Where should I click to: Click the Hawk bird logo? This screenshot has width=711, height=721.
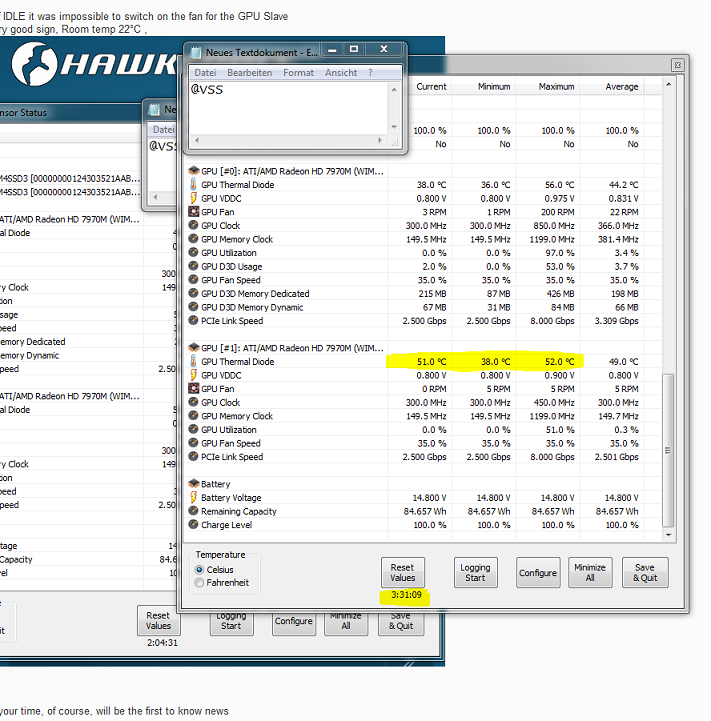click(x=34, y=64)
